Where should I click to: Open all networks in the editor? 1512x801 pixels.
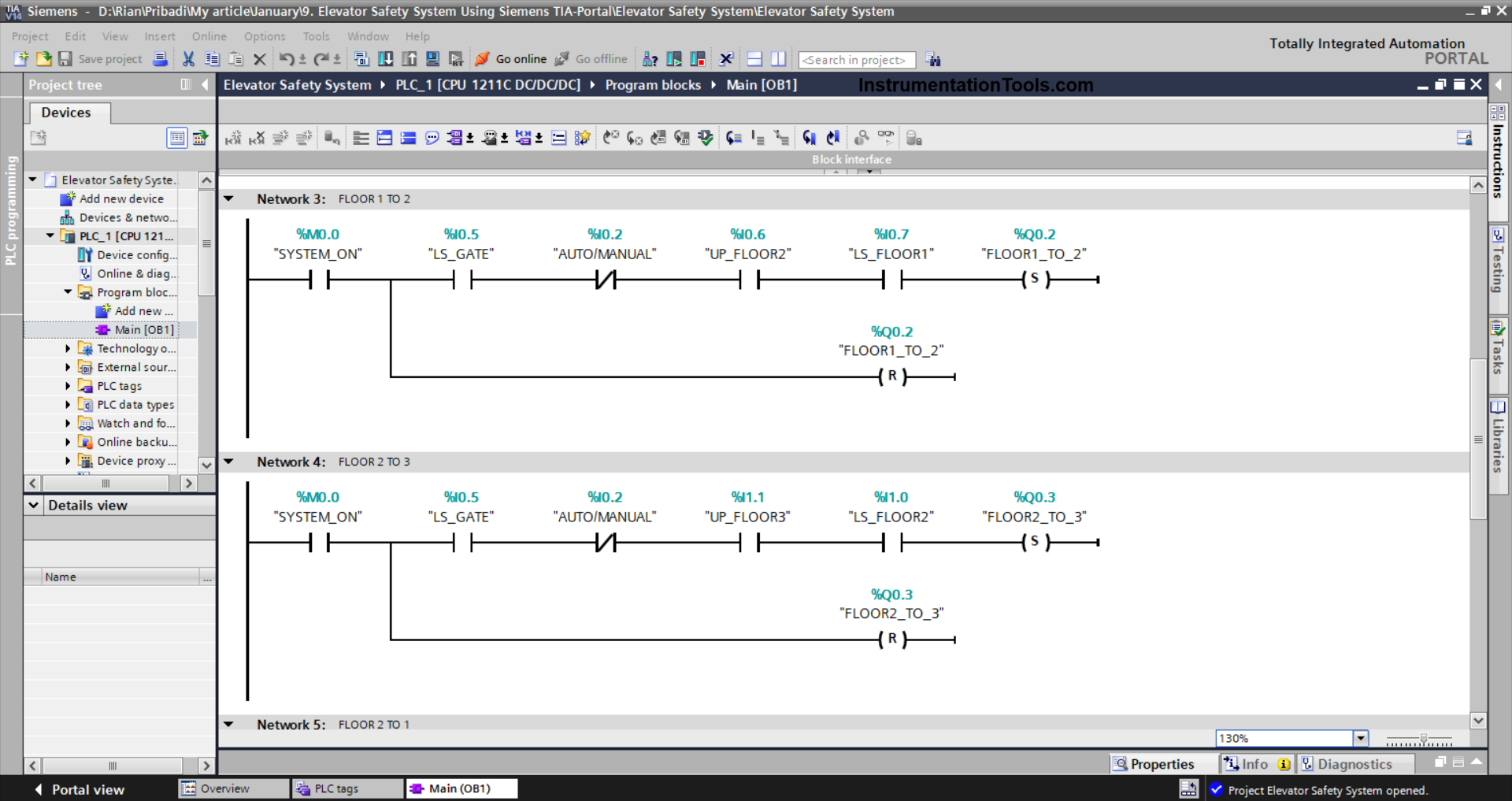(x=384, y=138)
